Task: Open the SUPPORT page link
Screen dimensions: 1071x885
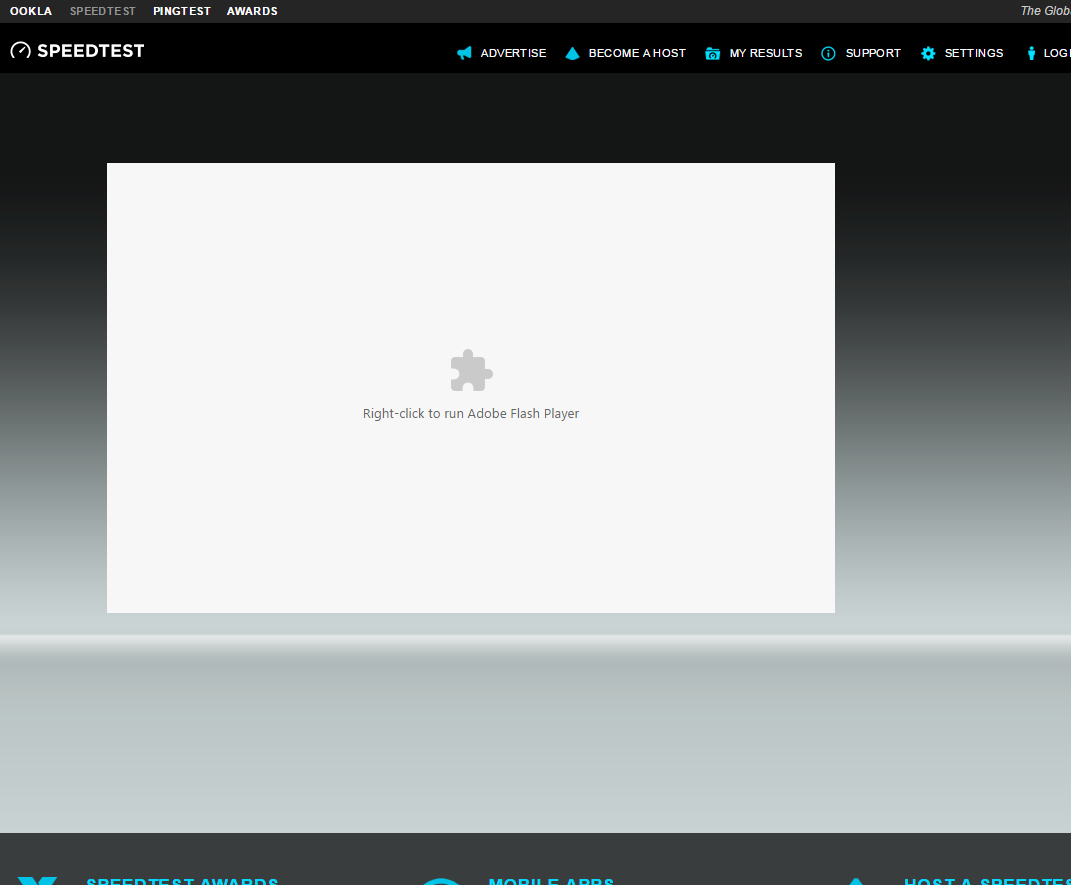Action: [873, 53]
